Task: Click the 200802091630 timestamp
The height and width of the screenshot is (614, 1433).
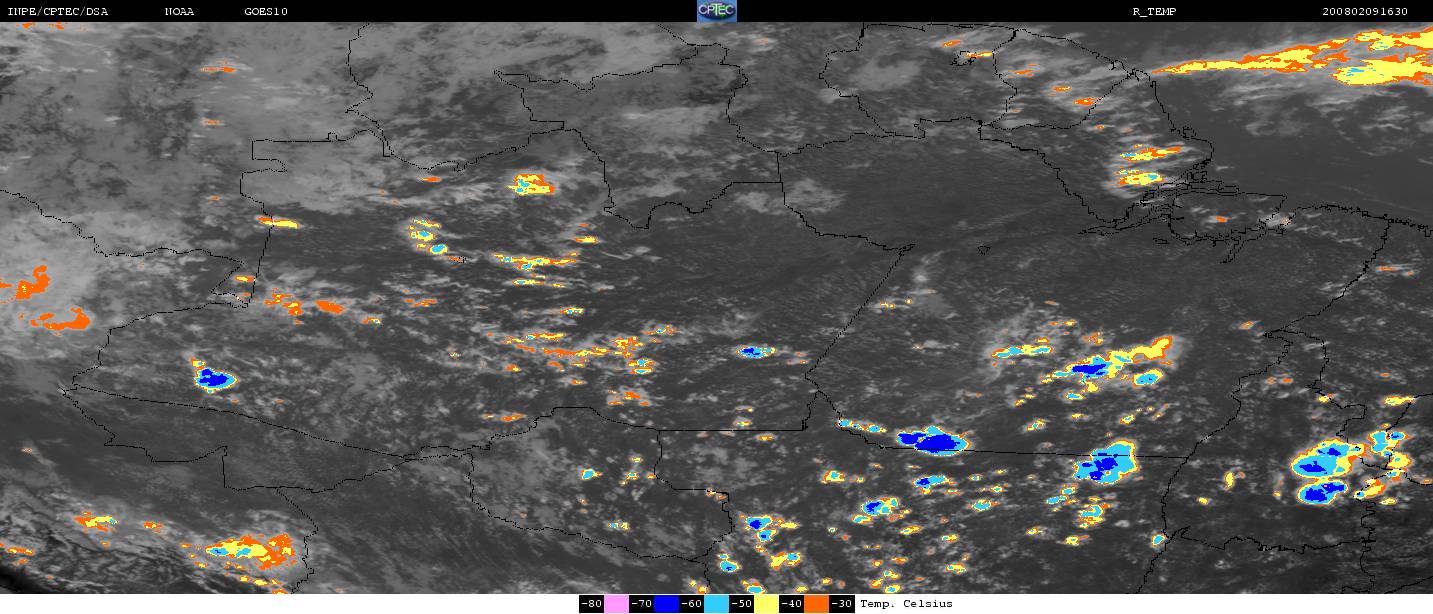Action: (x=1364, y=11)
